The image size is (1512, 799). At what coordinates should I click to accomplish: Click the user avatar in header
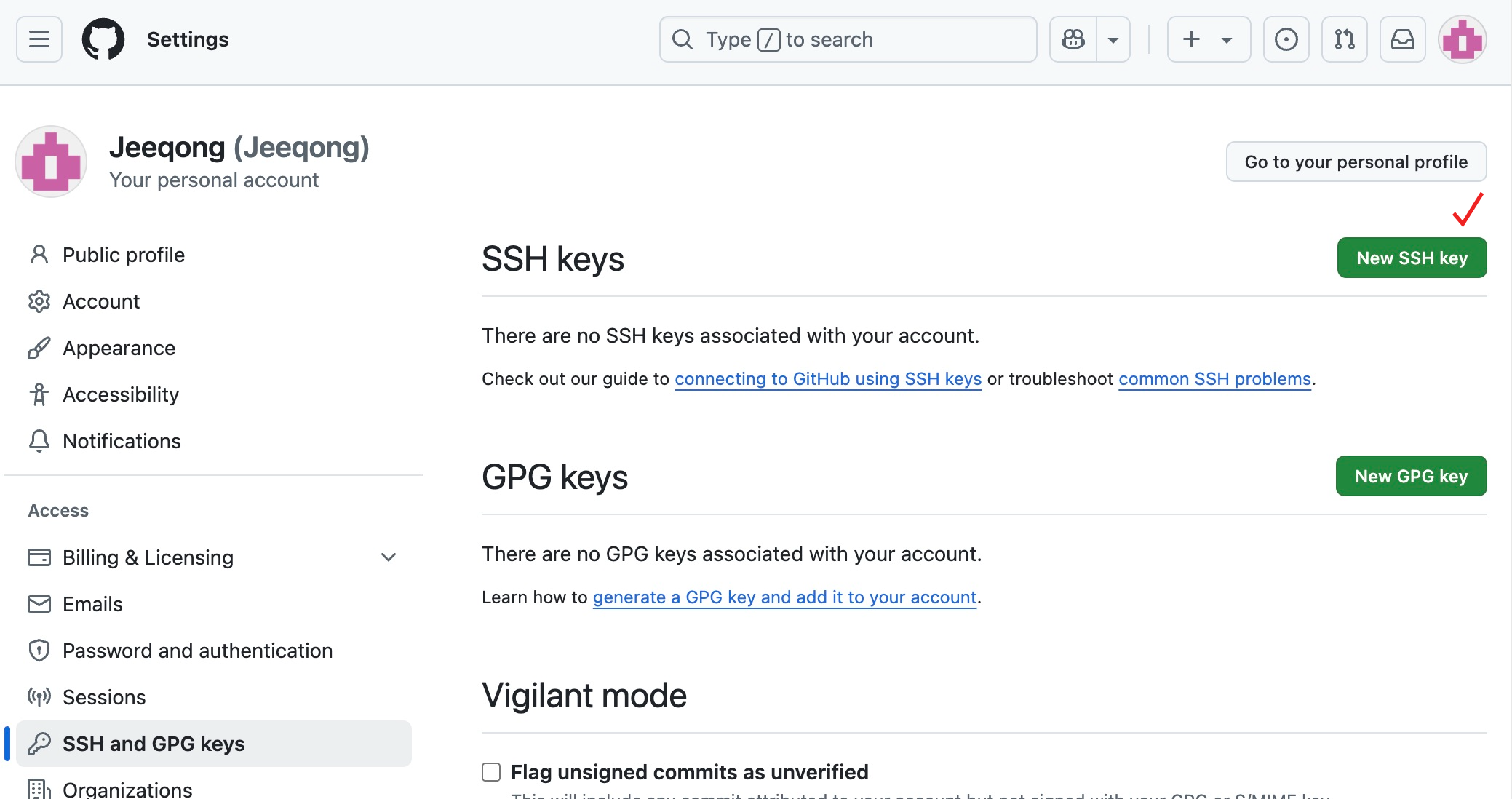1462,39
